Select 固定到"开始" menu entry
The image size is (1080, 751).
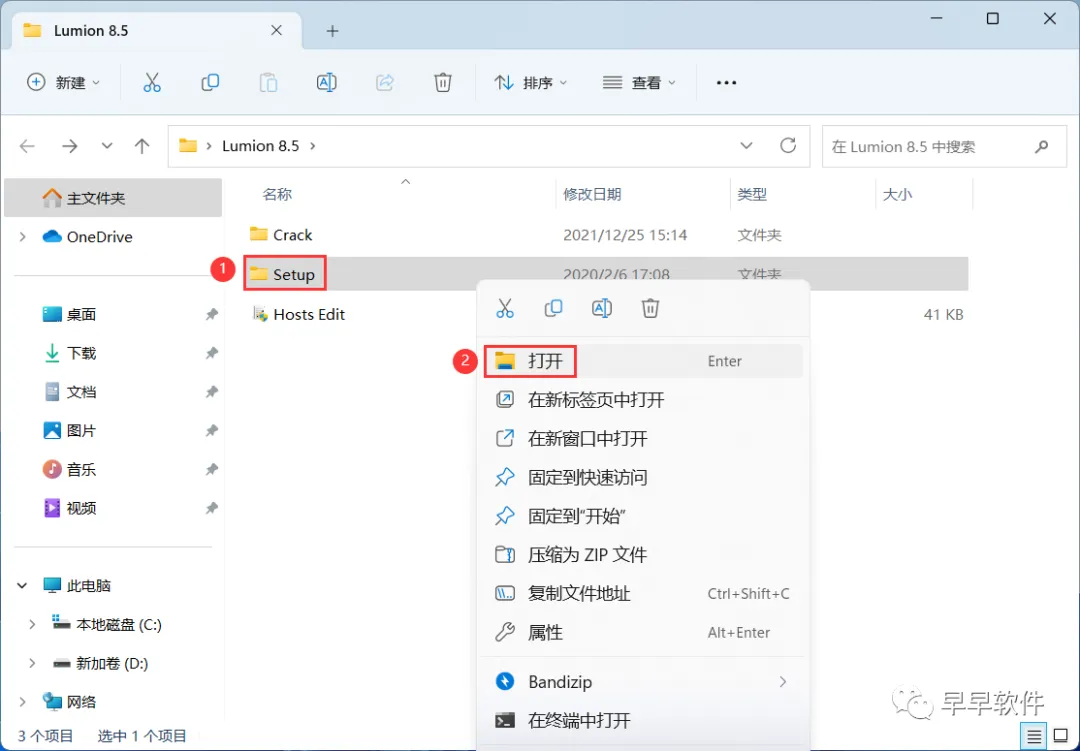coord(642,516)
